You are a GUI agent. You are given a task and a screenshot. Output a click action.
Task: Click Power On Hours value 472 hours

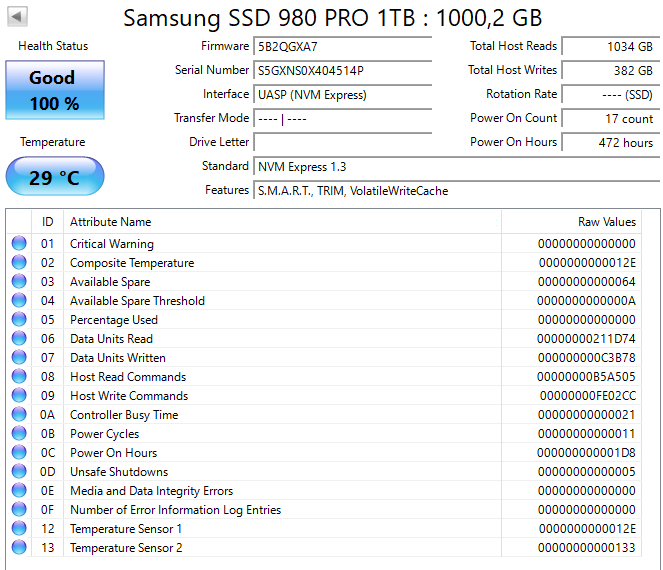tap(611, 142)
